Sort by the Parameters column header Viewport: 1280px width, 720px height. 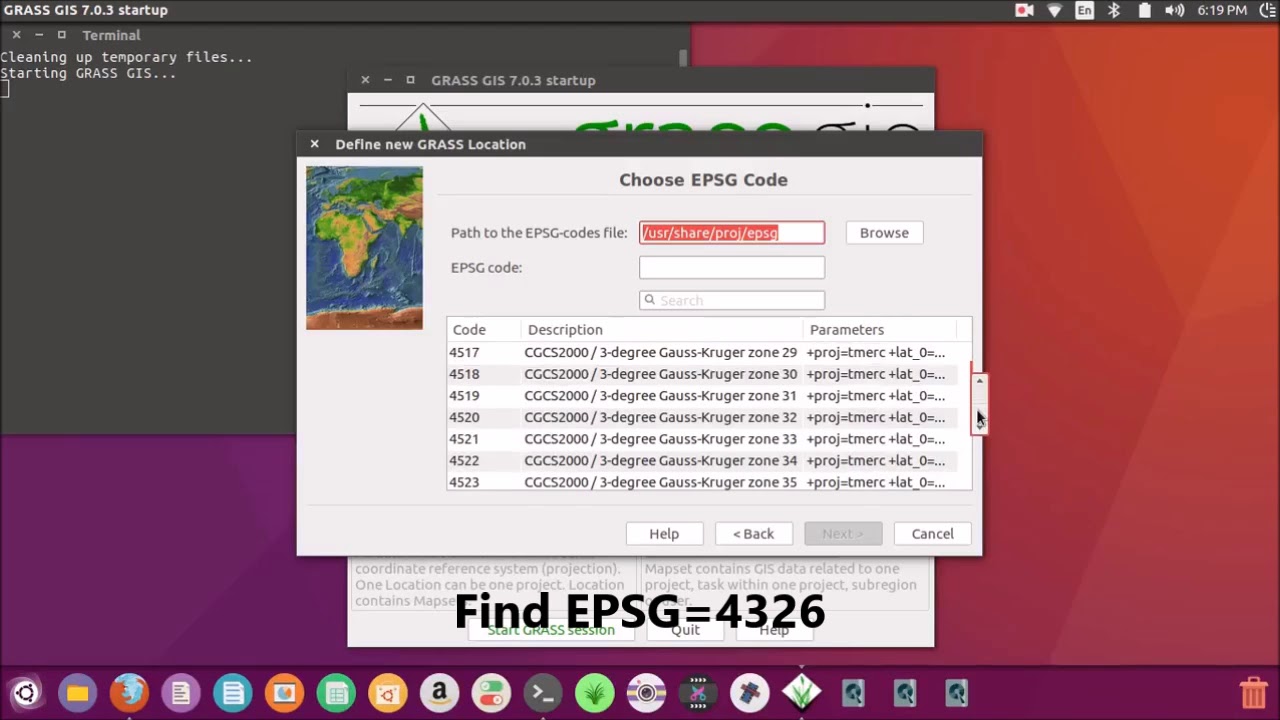[880, 330]
